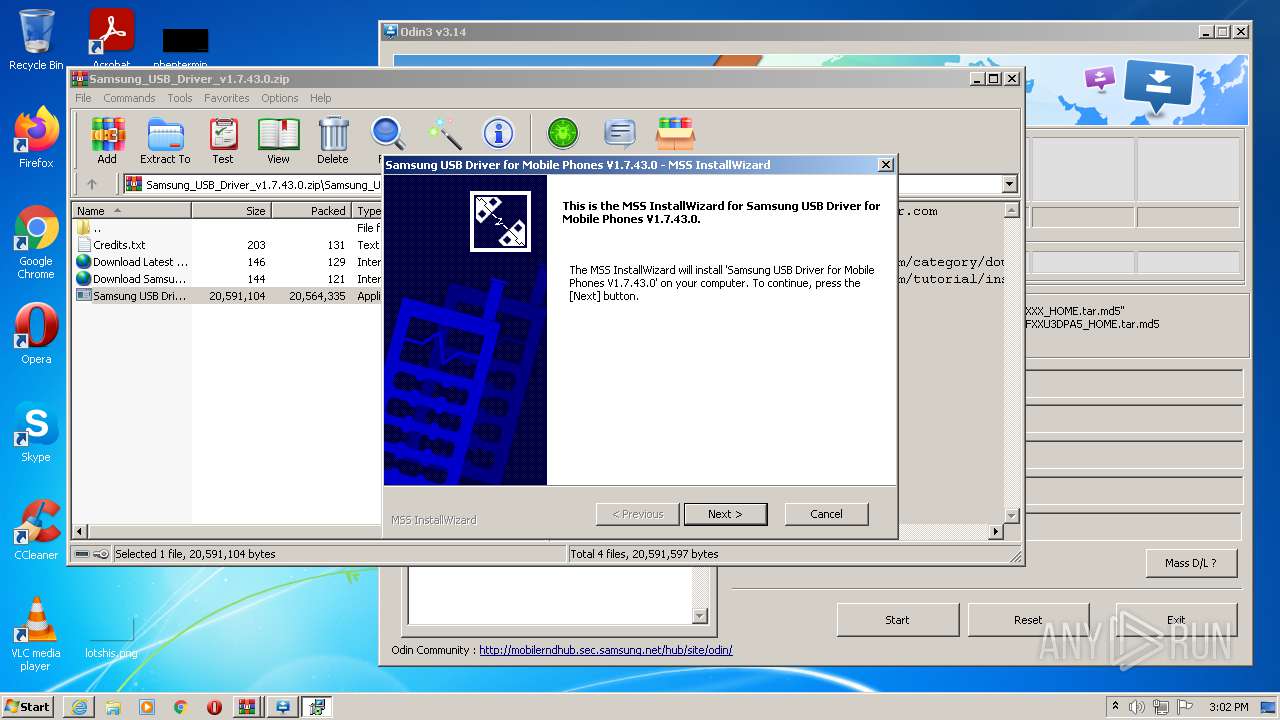Click the Info icon in WinRAR toolbar
1280x720 pixels.
pos(498,134)
